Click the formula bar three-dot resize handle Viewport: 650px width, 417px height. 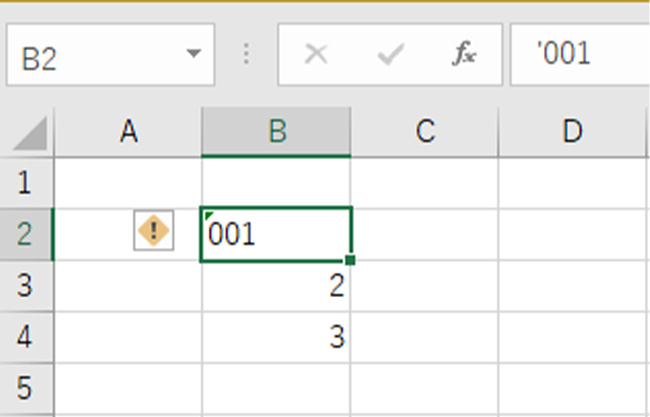pos(246,55)
